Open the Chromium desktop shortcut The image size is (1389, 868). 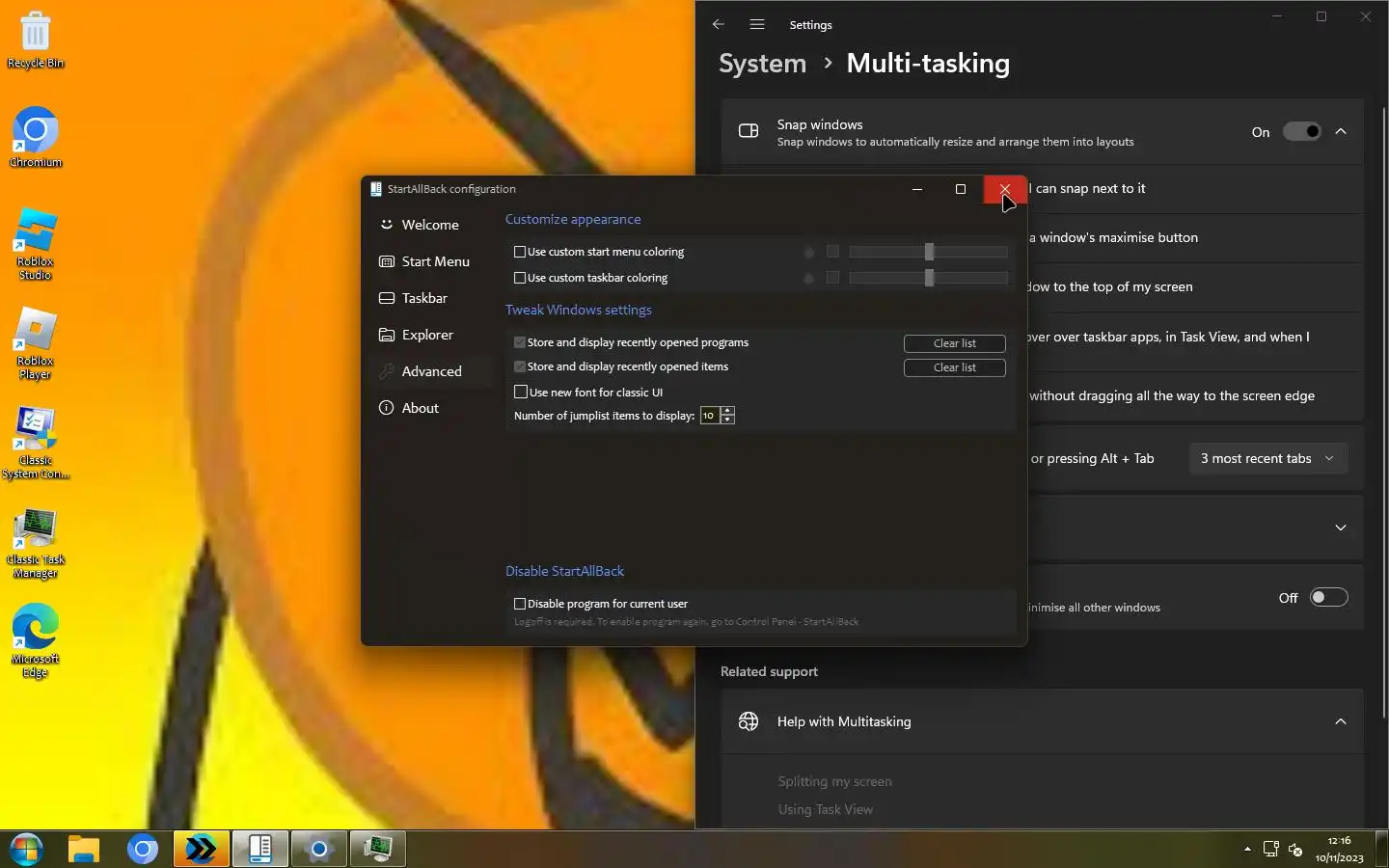point(36,137)
